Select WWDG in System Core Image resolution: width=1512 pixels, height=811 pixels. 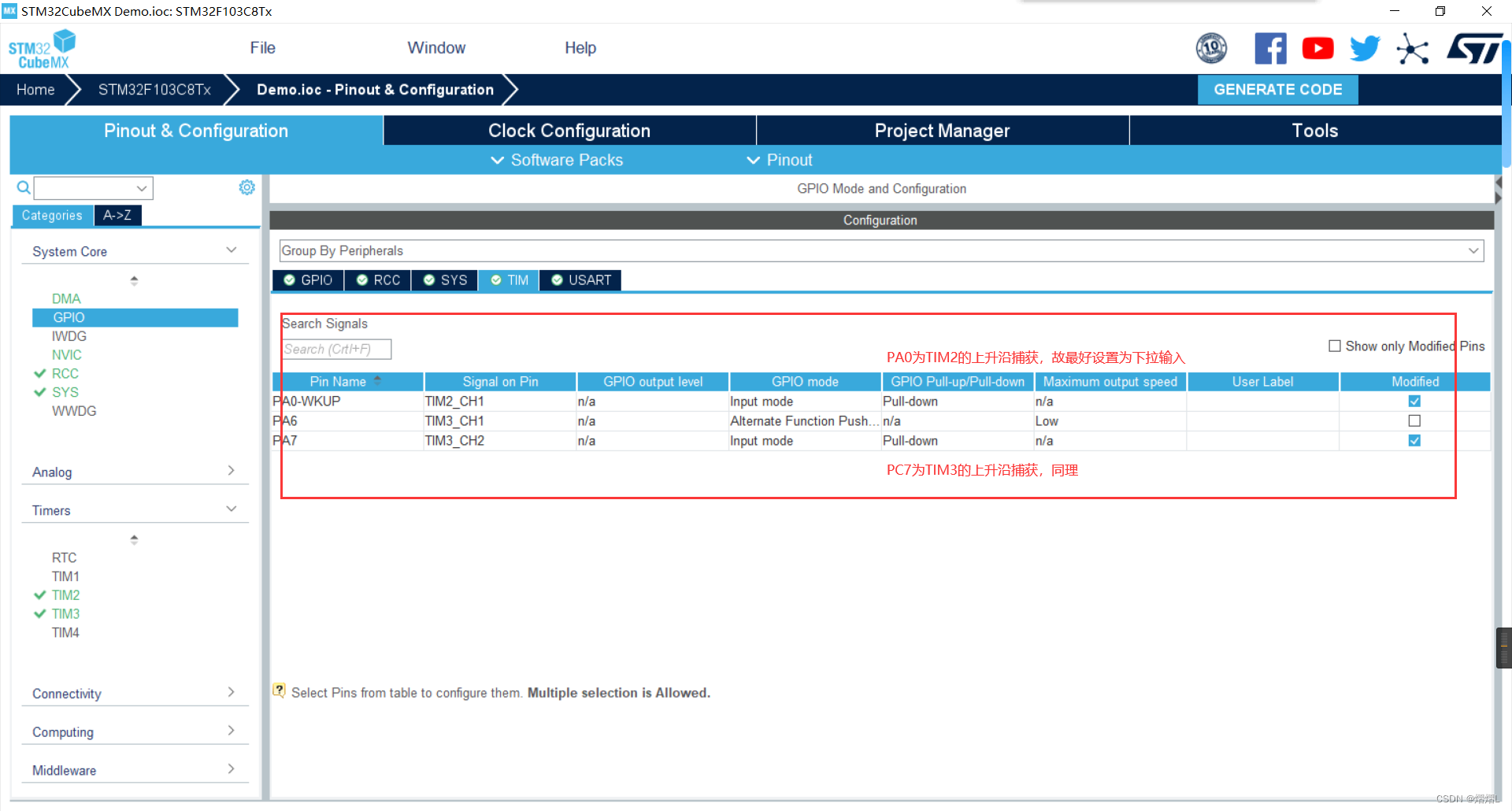point(74,411)
